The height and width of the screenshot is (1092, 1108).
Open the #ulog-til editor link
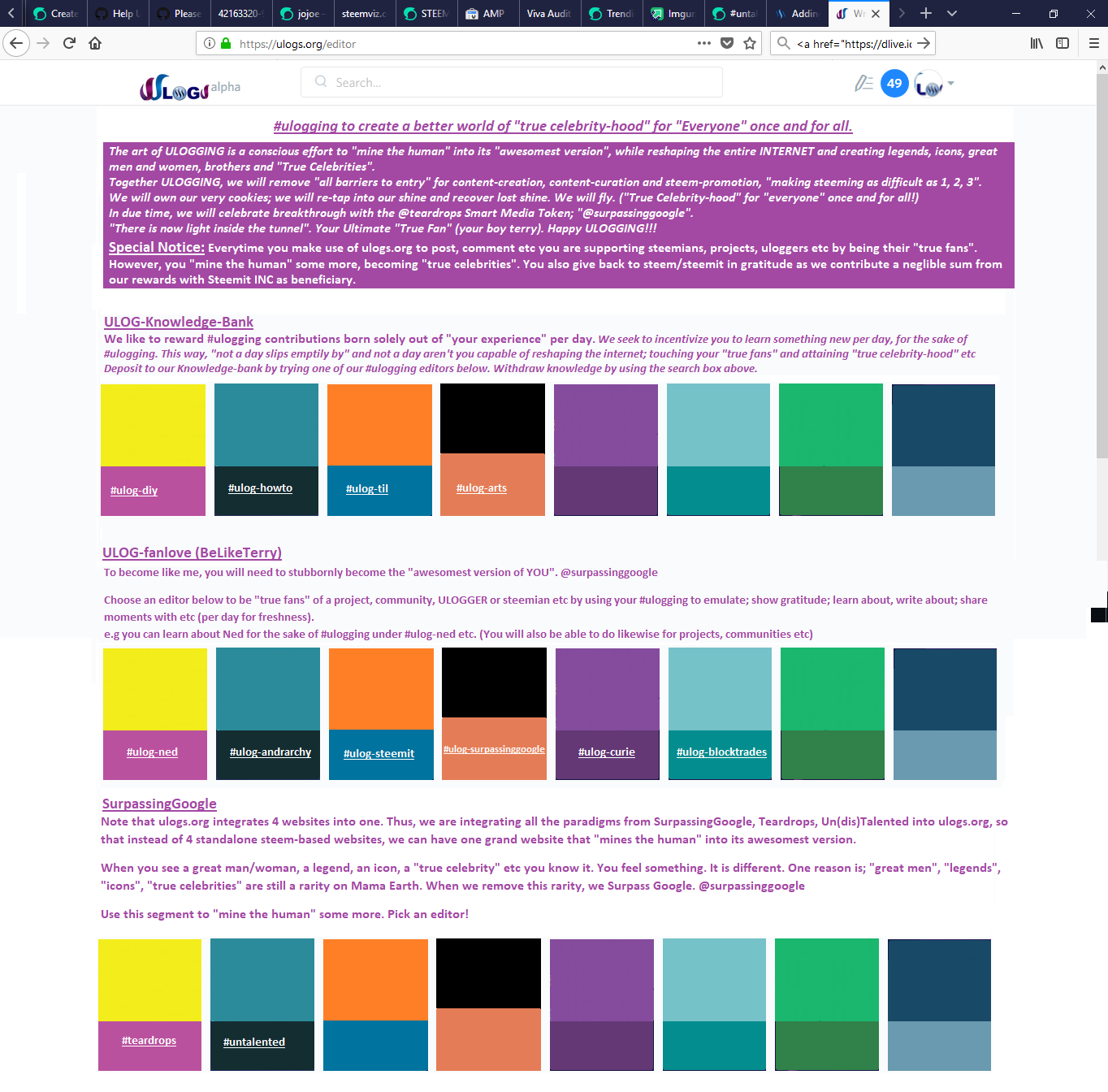click(367, 488)
